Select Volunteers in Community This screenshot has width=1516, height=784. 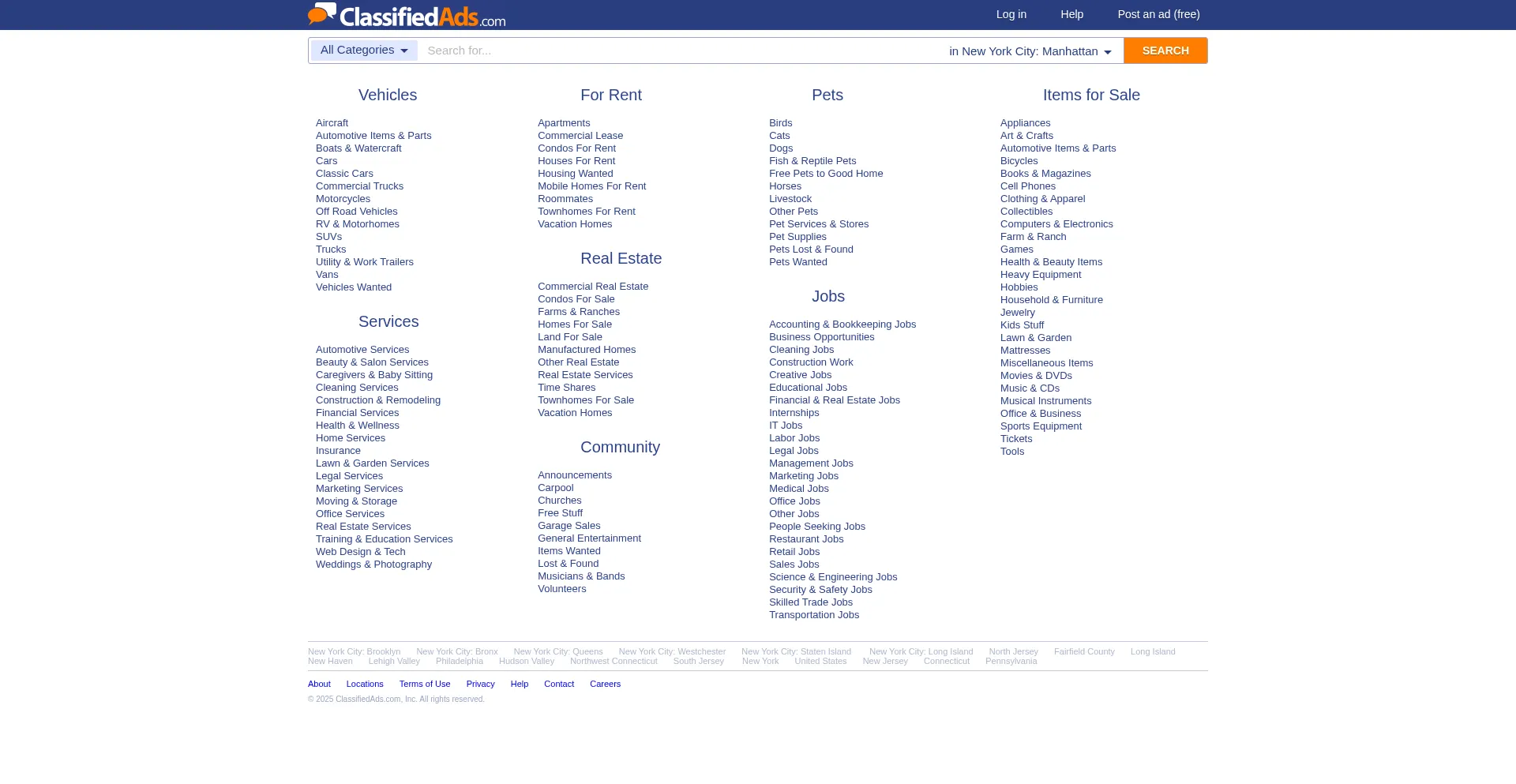[562, 589]
